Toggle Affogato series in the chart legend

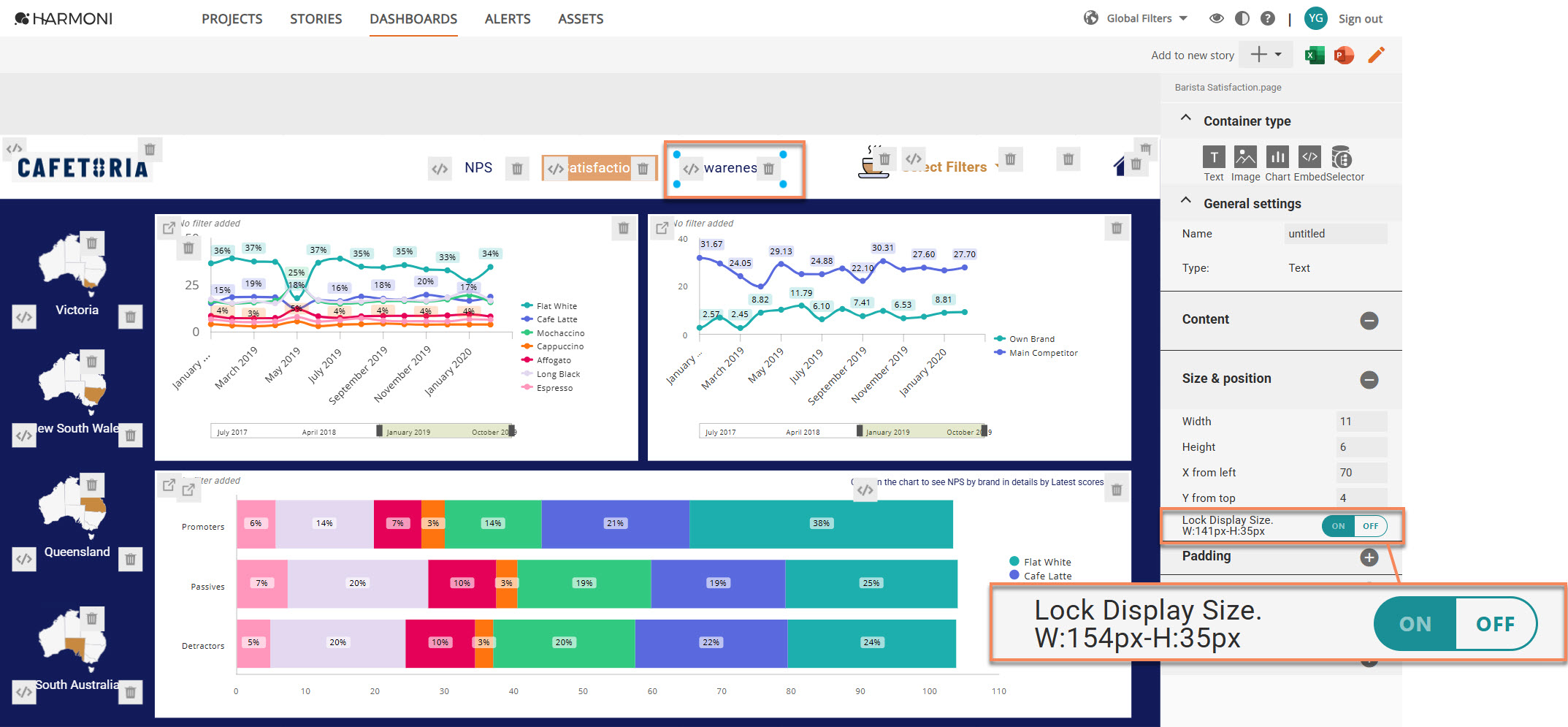546,360
